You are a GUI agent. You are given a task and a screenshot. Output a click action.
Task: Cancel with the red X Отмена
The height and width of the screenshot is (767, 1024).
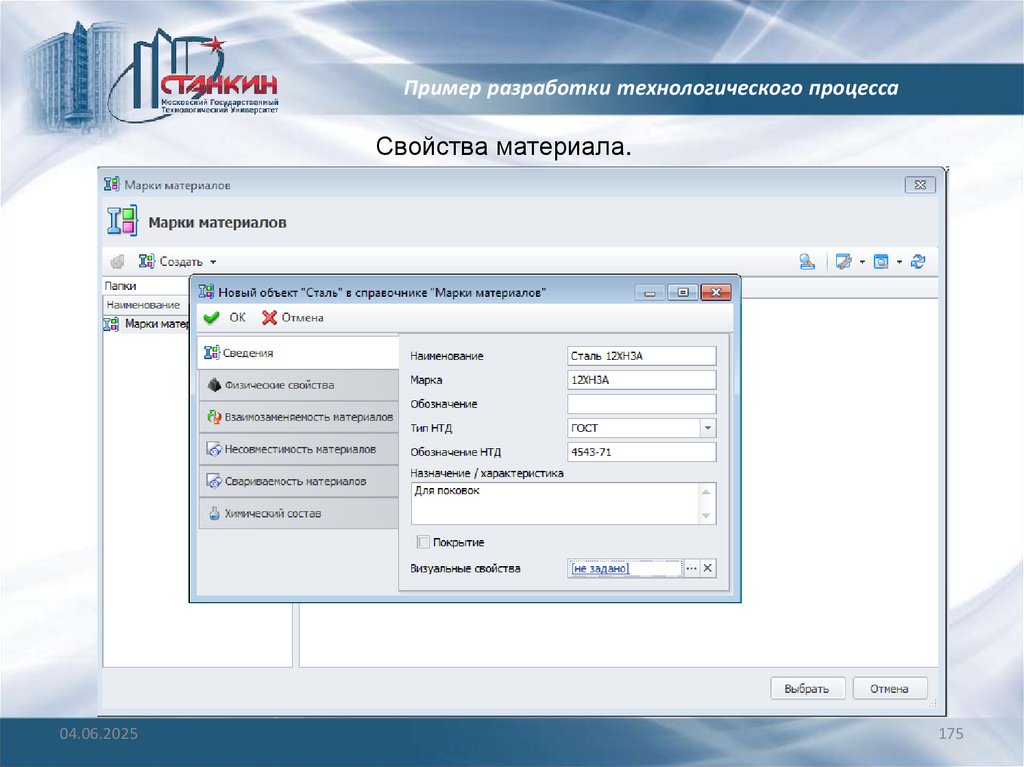tap(293, 318)
